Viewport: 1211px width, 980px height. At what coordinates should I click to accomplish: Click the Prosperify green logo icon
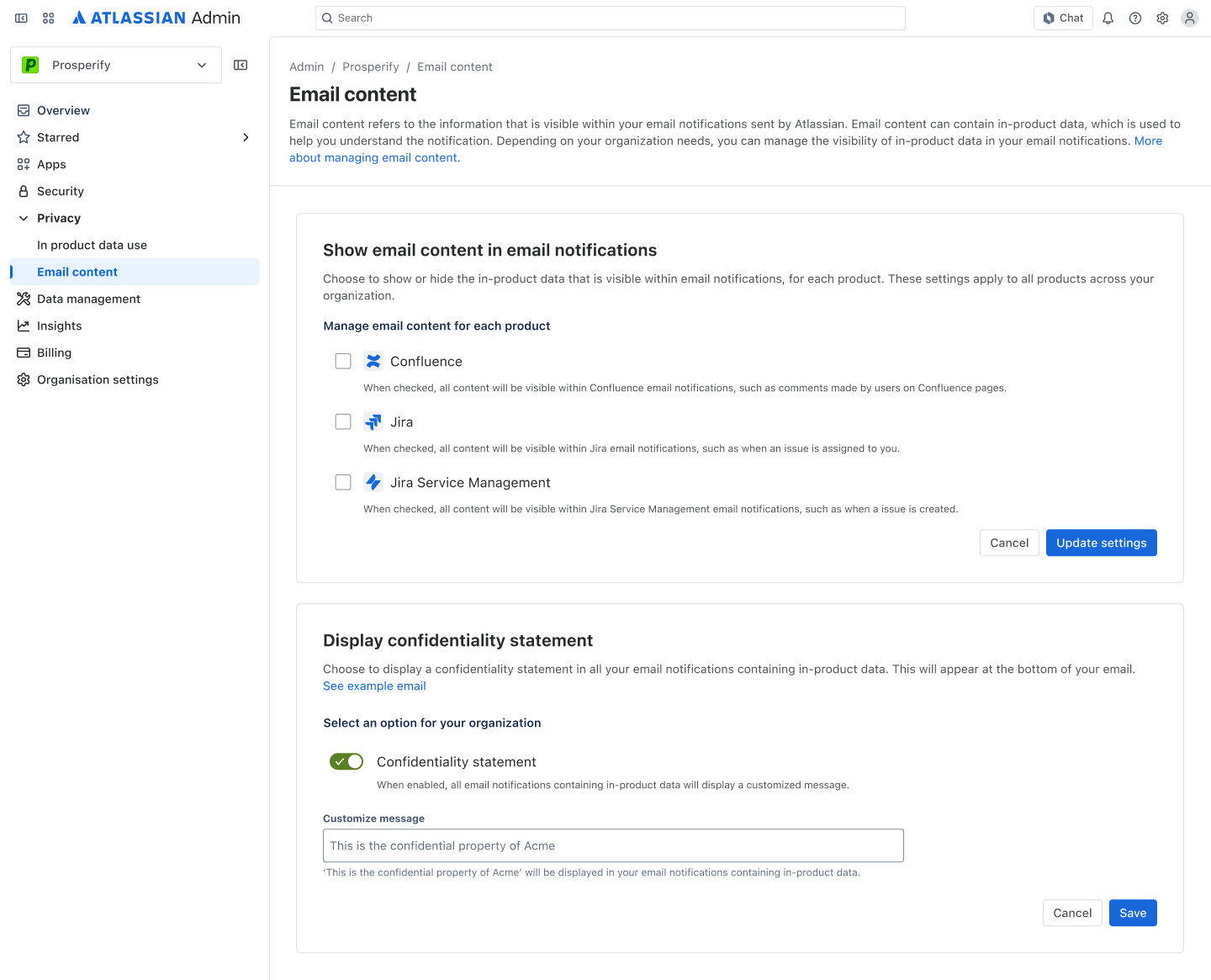[x=30, y=65]
